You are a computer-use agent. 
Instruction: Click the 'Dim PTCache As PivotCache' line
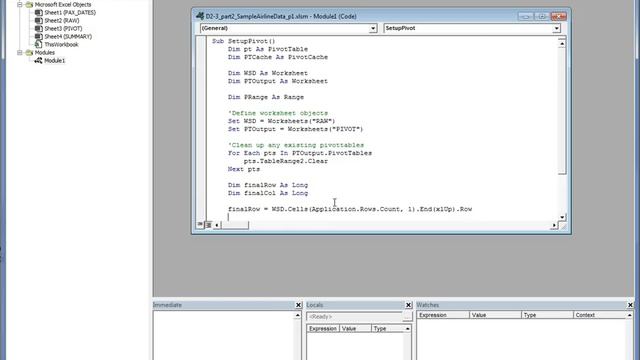pos(278,57)
